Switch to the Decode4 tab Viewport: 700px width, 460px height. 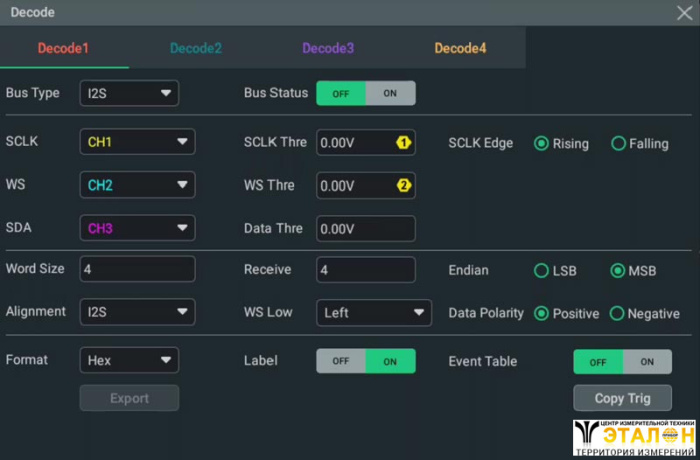(x=460, y=48)
